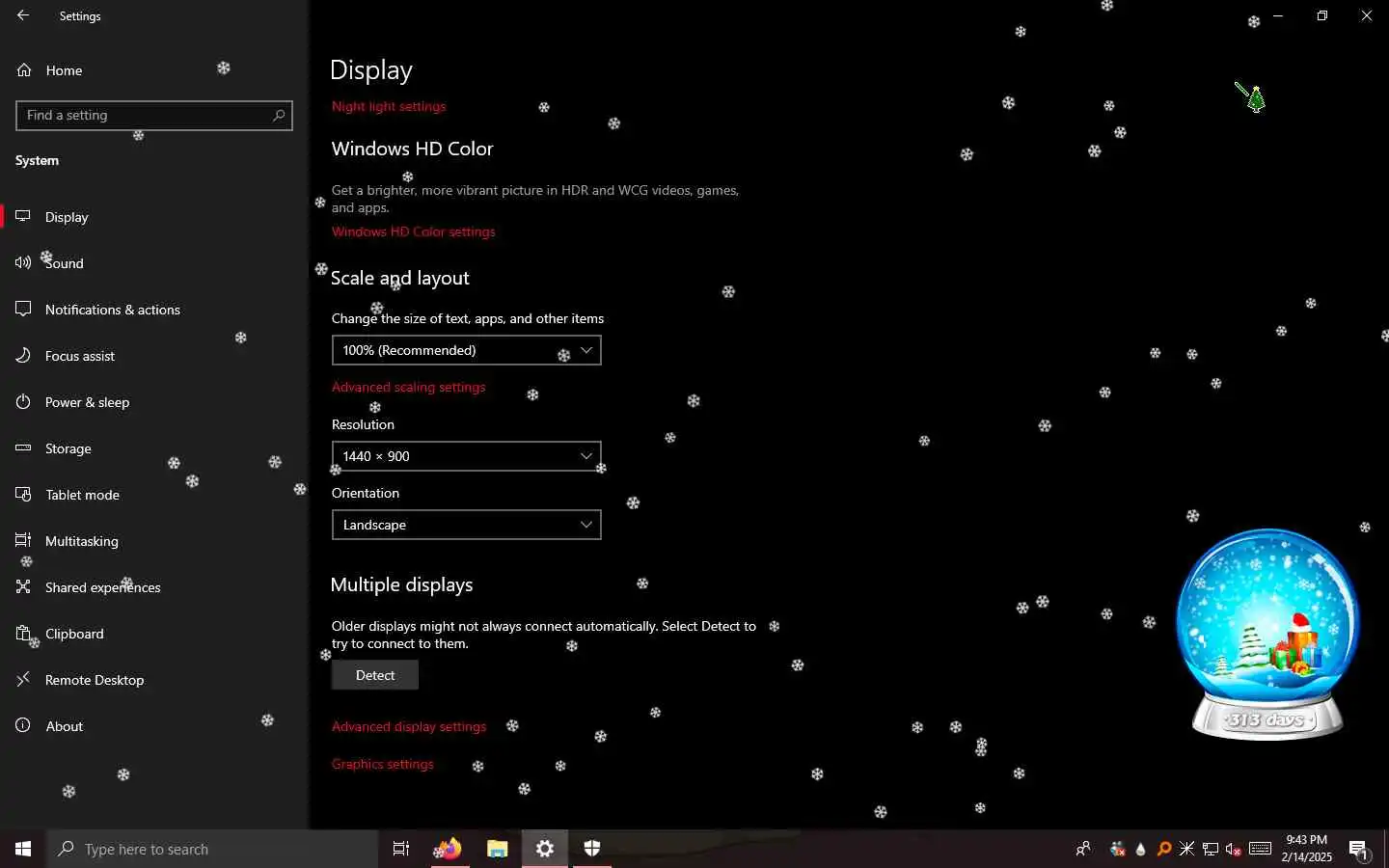
Task: Open the Windows Start menu
Action: pos(23,849)
